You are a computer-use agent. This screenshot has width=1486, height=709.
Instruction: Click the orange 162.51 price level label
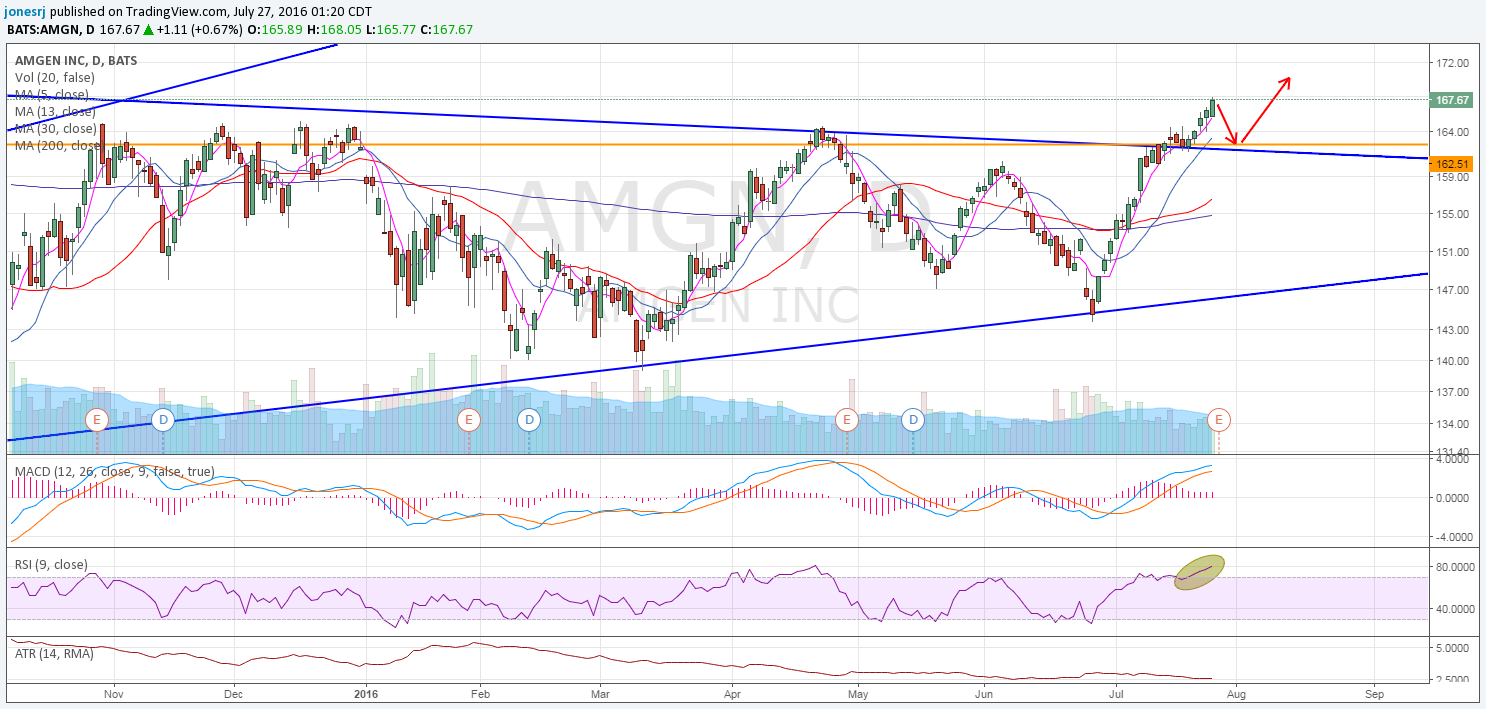1452,163
